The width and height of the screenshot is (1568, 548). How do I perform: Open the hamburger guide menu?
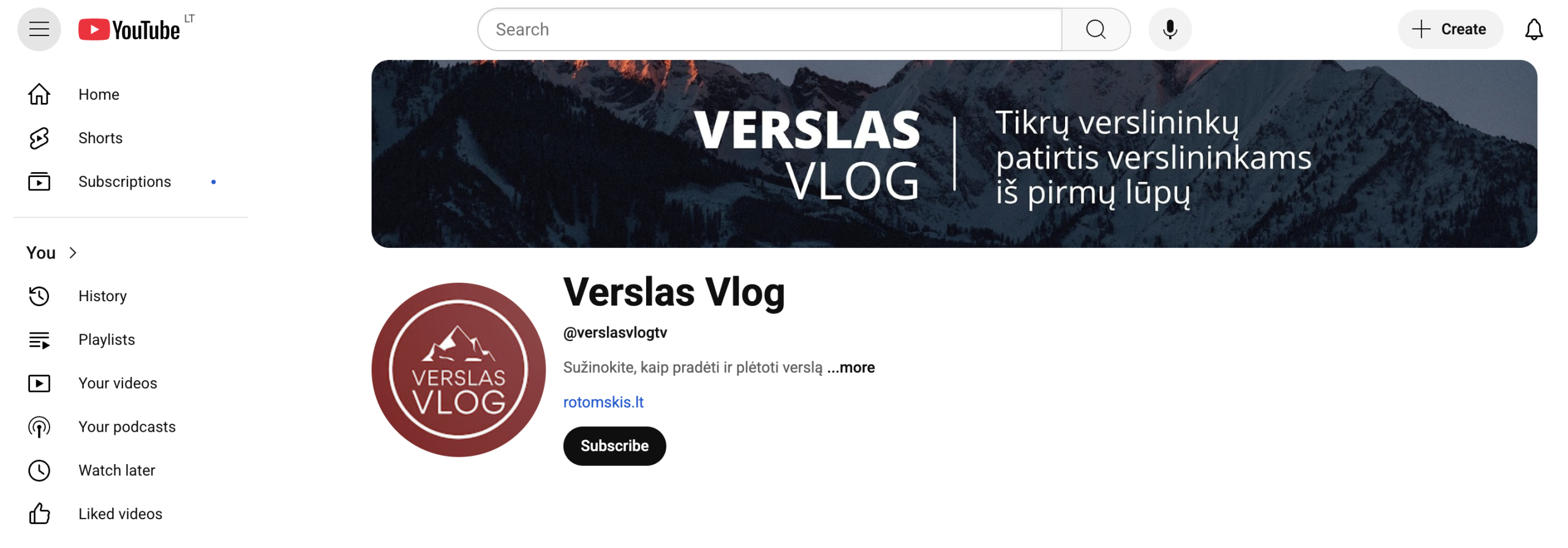point(39,29)
